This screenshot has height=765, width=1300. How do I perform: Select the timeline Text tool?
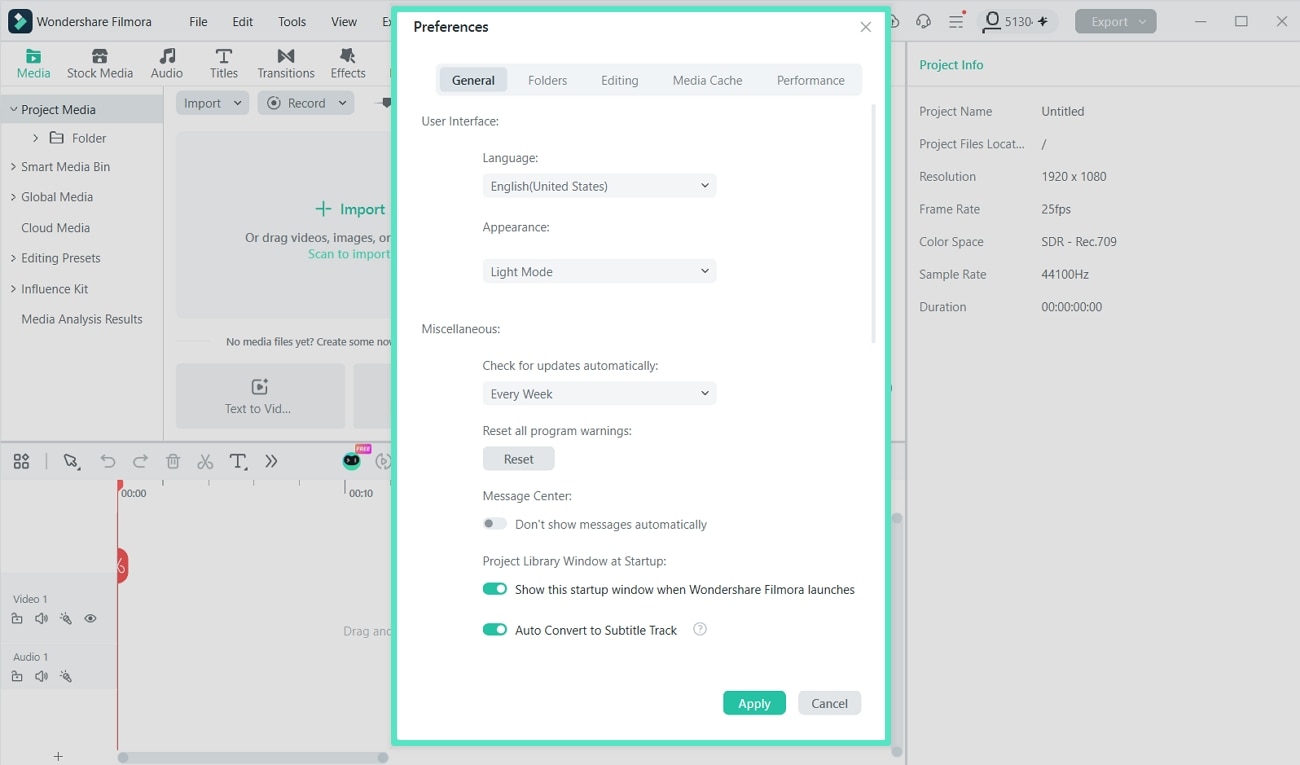pos(238,461)
